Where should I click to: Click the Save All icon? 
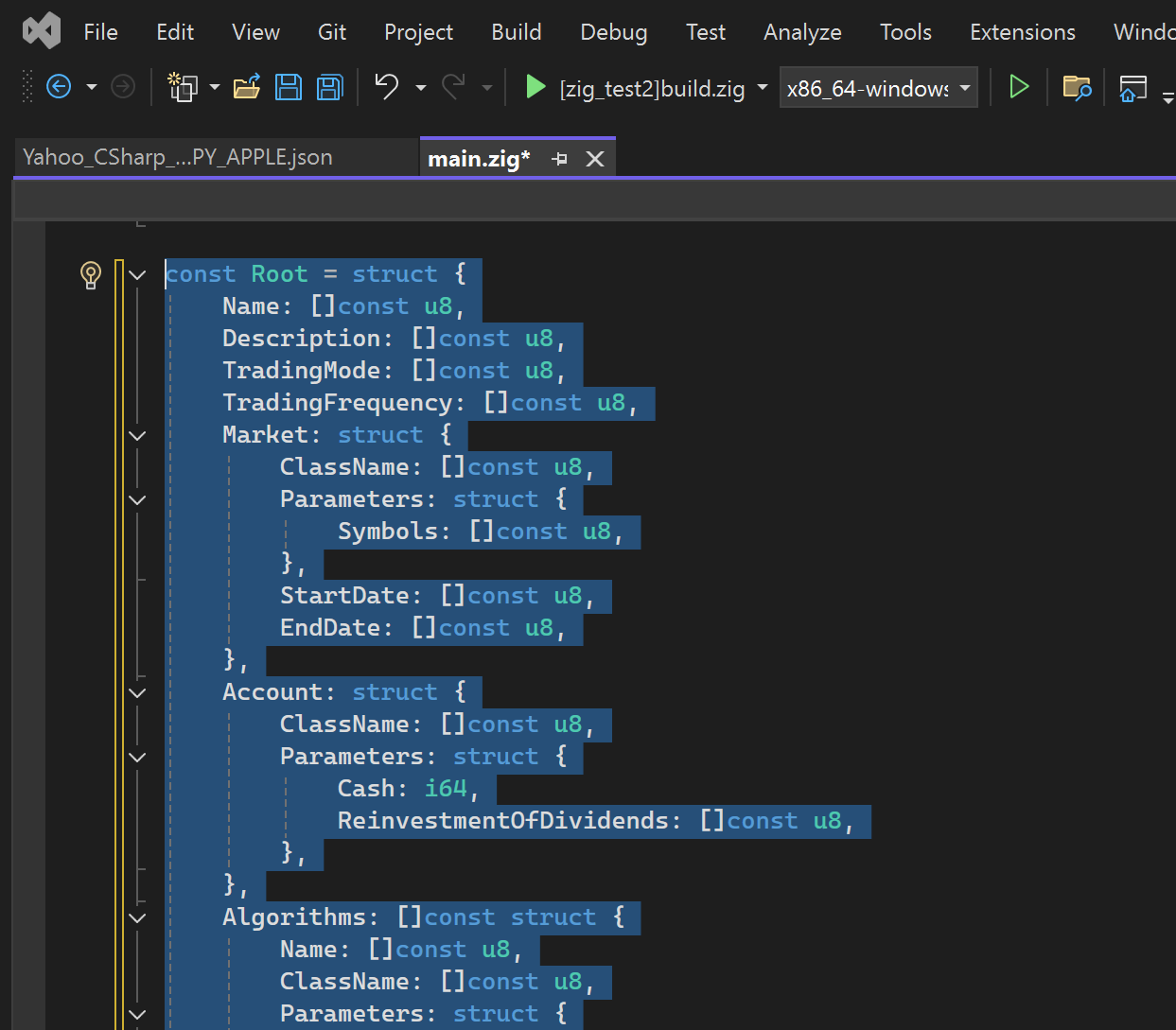(x=329, y=87)
